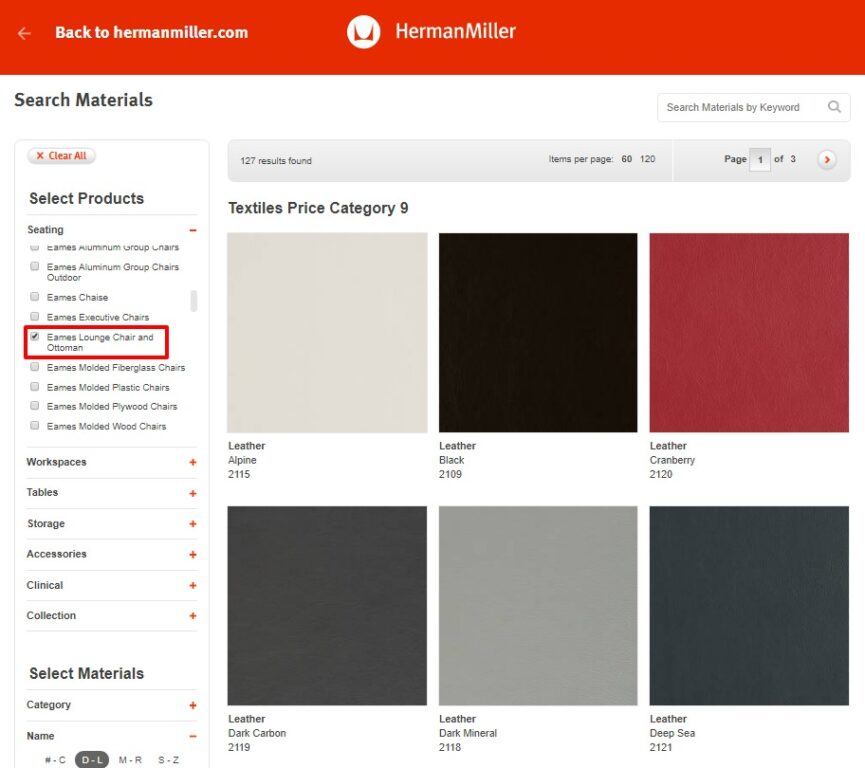Screen dimensions: 865x768
Task: Collapse the Seating section minus icon
Action: coord(193,230)
